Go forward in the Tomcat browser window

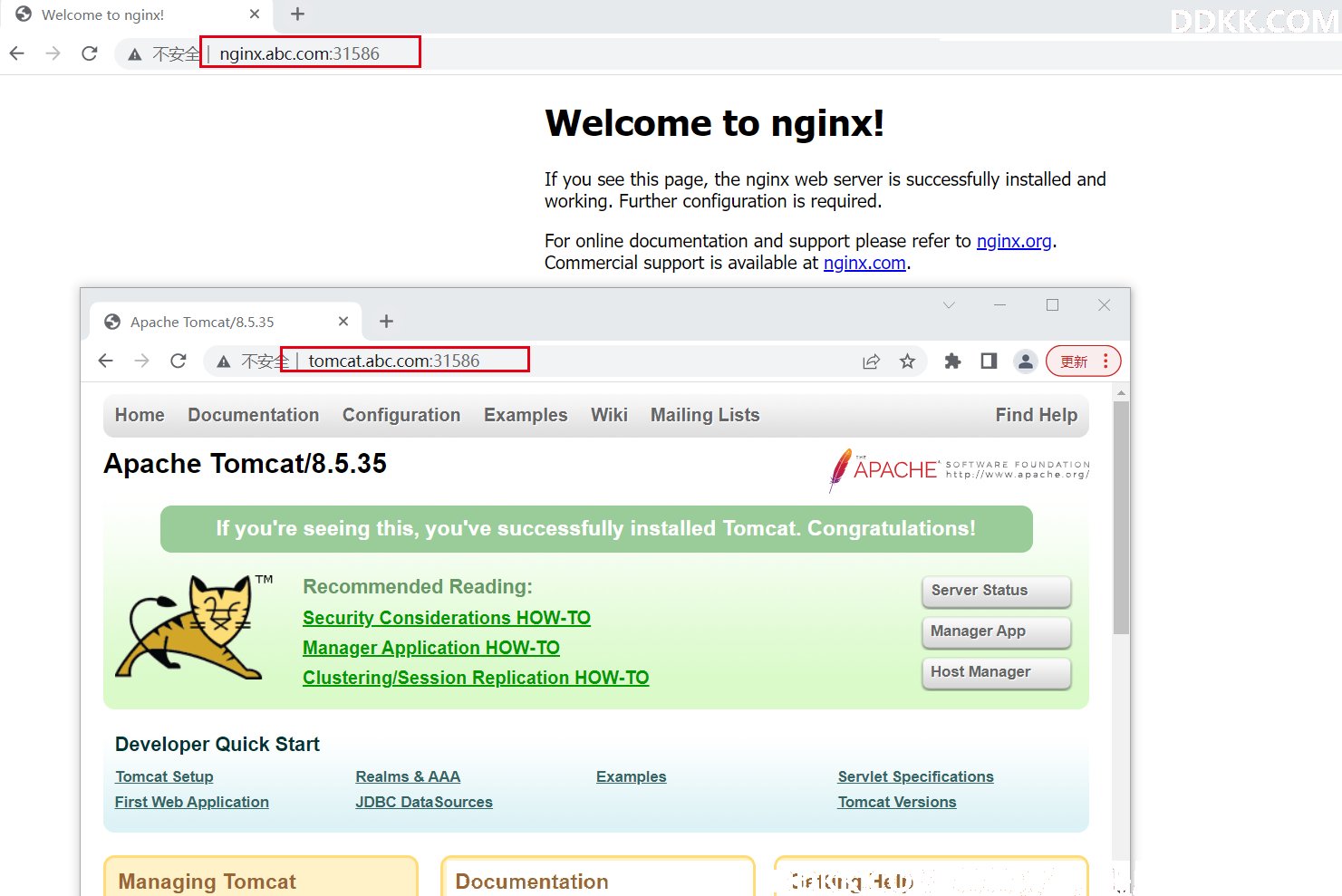pyautogui.click(x=141, y=361)
